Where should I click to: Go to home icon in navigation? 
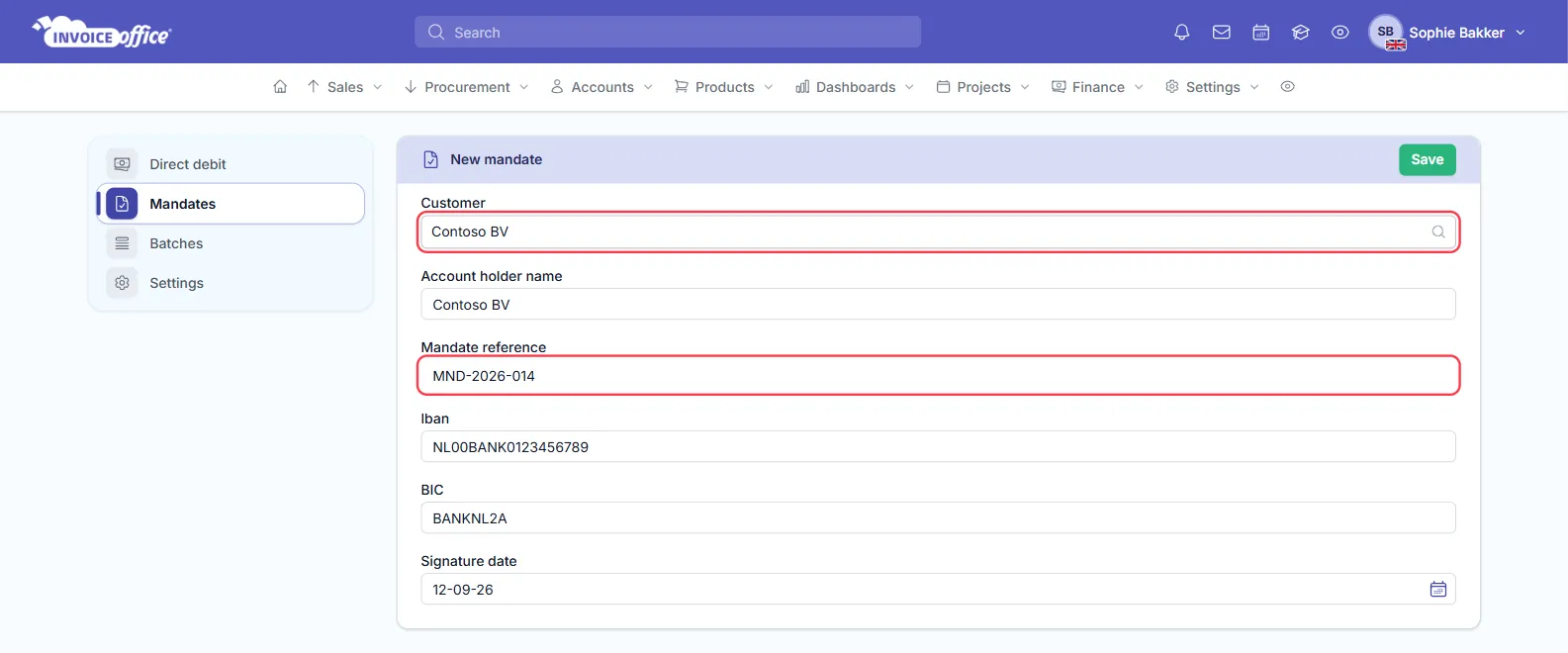tap(280, 87)
